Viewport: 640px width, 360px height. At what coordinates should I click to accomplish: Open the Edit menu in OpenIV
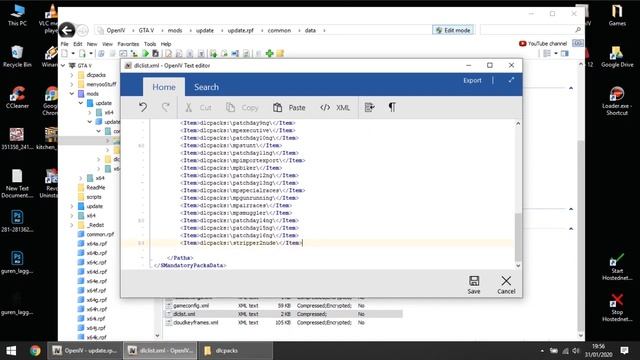point(78,44)
